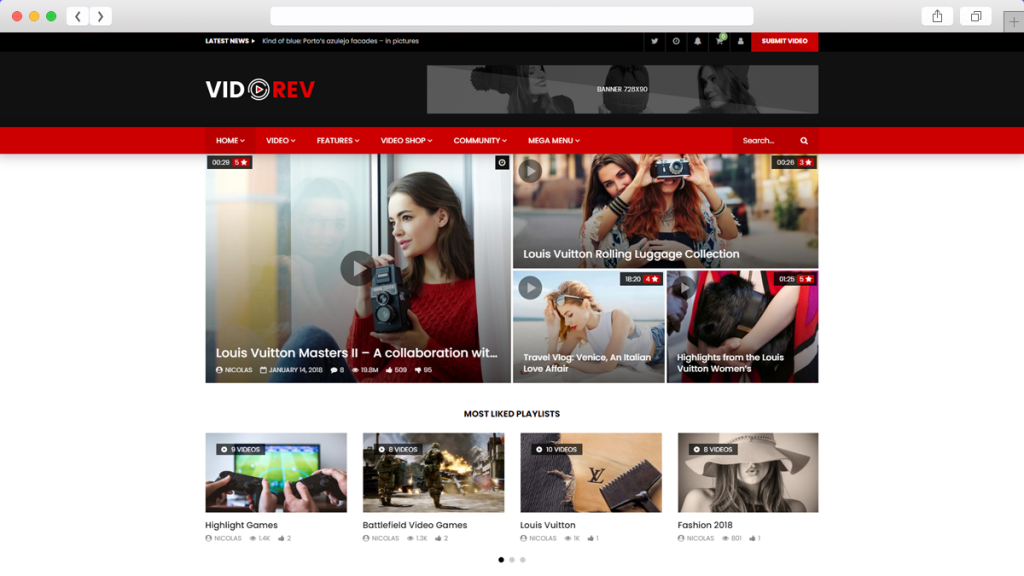Expand the Video menu
This screenshot has height=576, width=1024.
click(280, 140)
